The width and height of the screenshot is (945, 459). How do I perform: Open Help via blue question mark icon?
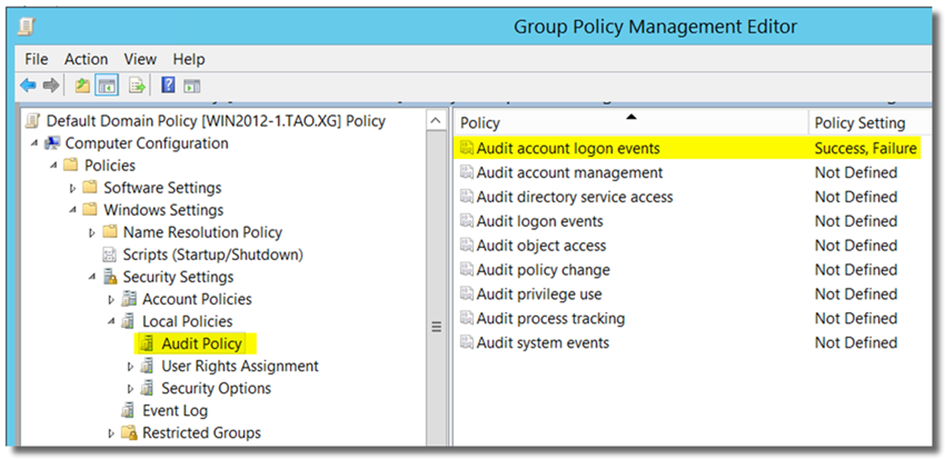tap(169, 86)
